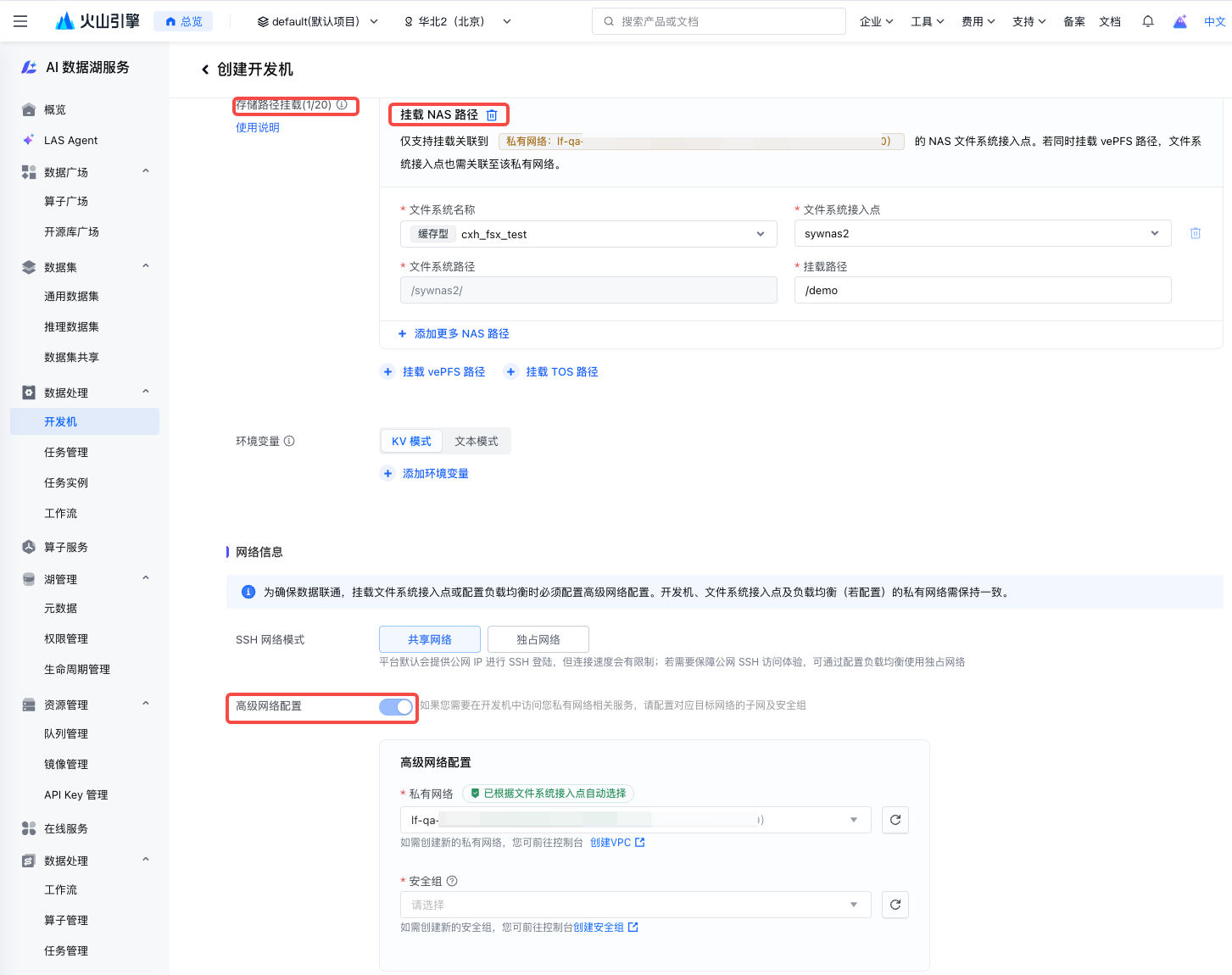Image resolution: width=1232 pixels, height=975 pixels.
Task: Open 任务实例 in the sidebar
Action: coord(66,482)
